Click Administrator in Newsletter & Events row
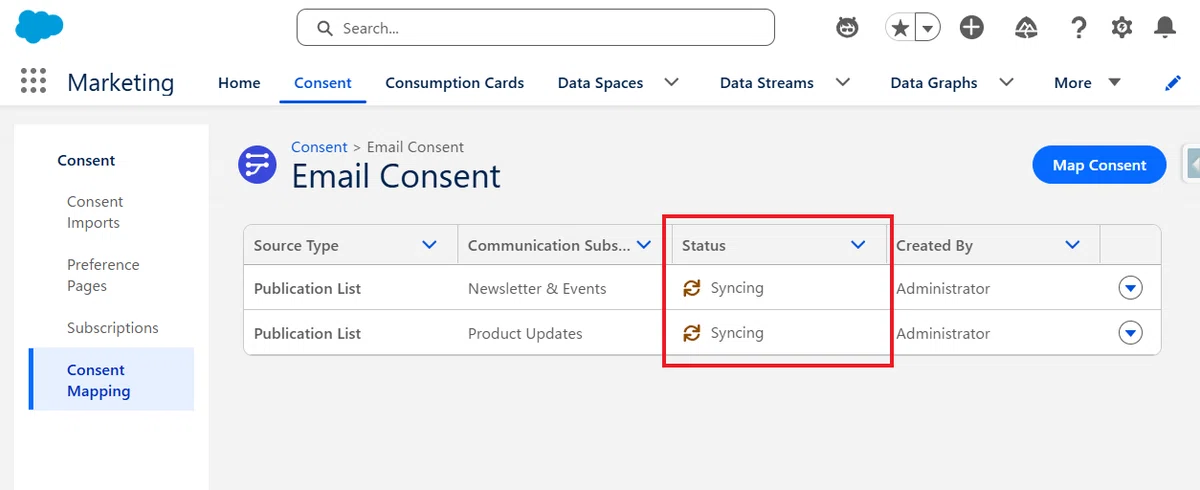1200x490 pixels. 943,289
